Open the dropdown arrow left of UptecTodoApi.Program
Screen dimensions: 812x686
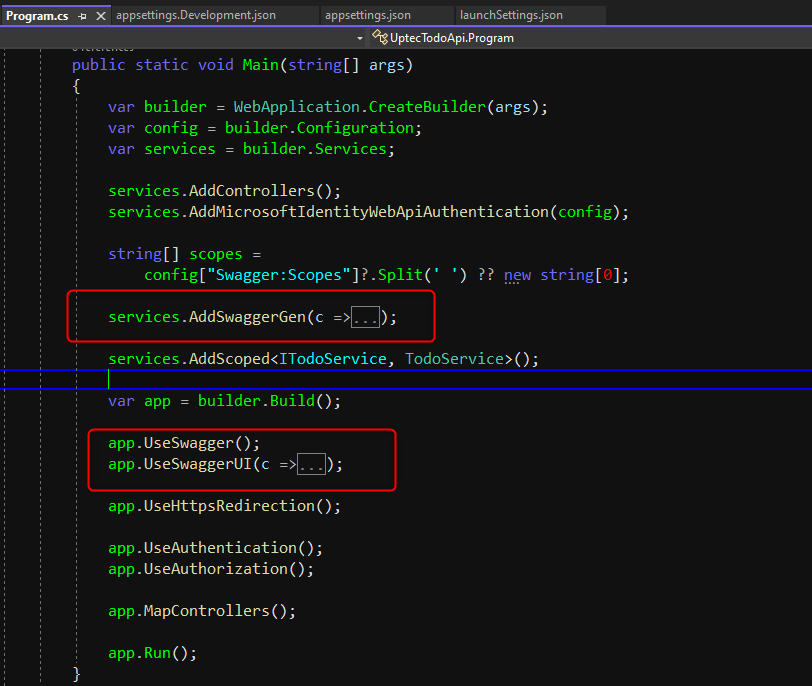click(360, 38)
